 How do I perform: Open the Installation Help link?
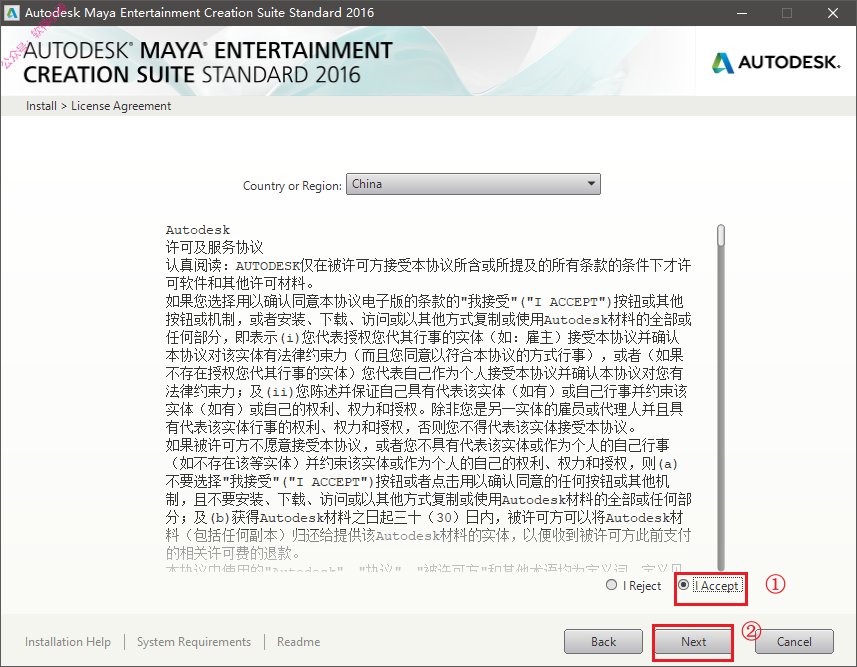[68, 641]
